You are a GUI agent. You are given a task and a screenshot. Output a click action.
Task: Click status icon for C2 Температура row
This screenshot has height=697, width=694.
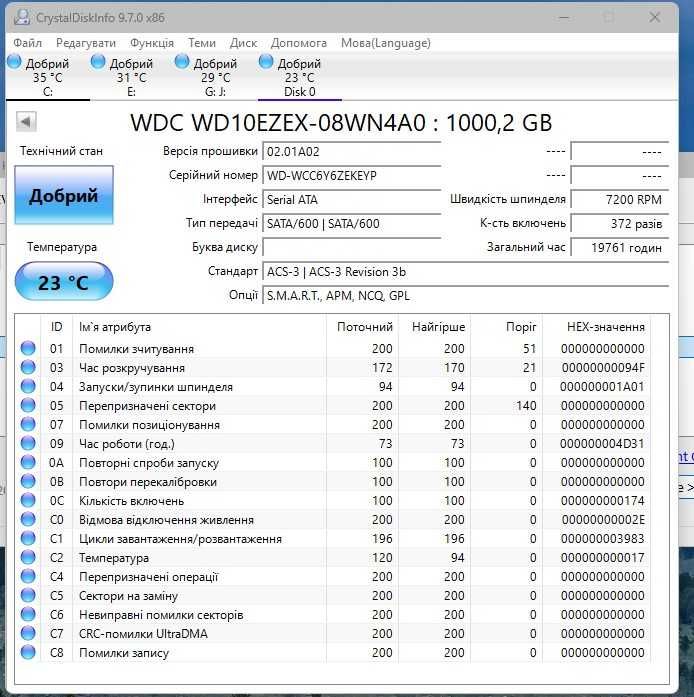point(28,557)
